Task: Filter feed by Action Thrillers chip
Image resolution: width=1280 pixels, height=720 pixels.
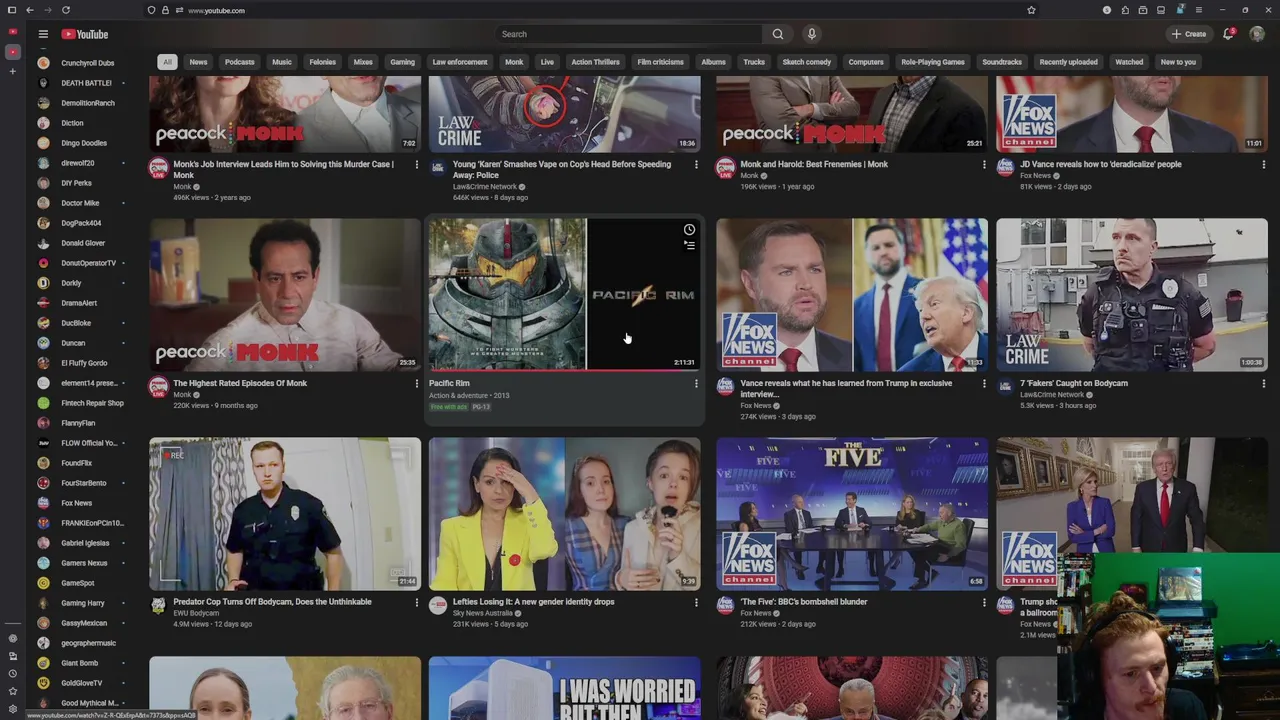Action: [595, 62]
